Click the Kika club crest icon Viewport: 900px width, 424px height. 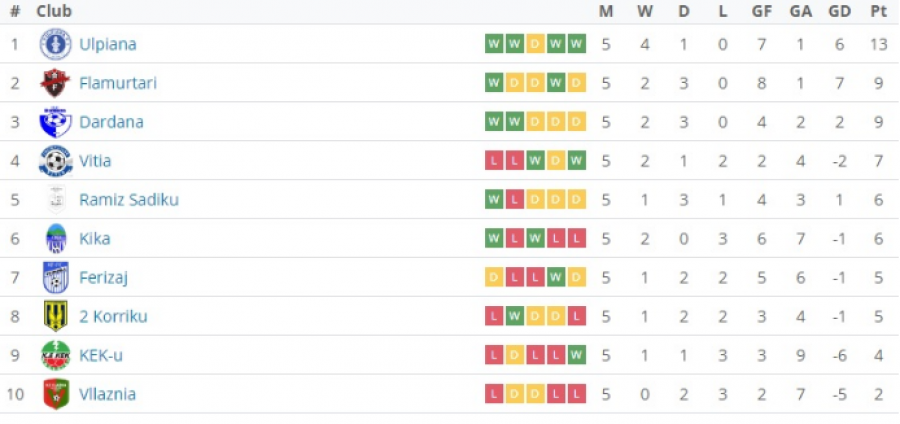(56, 239)
